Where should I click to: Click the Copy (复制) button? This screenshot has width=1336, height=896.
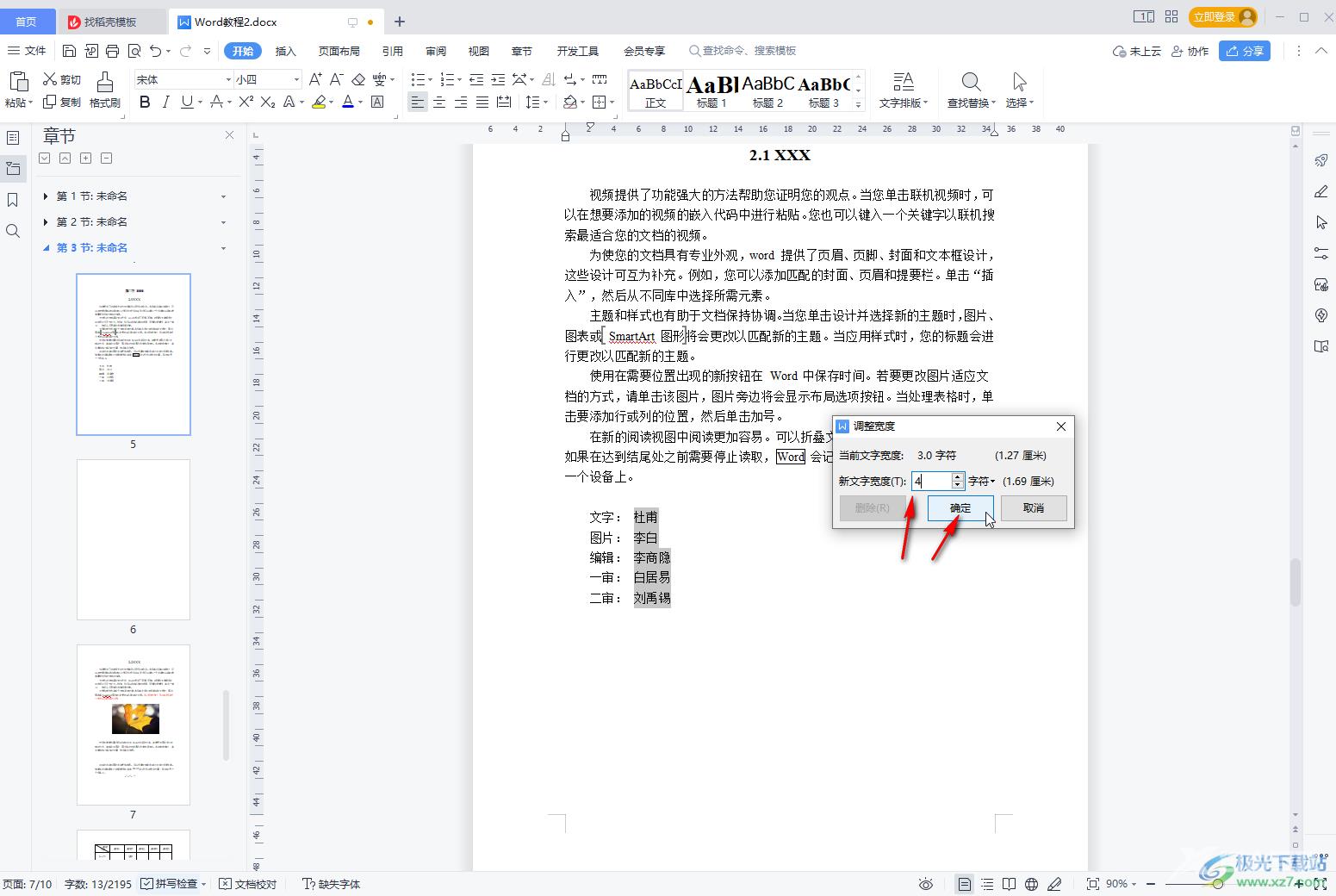click(62, 102)
